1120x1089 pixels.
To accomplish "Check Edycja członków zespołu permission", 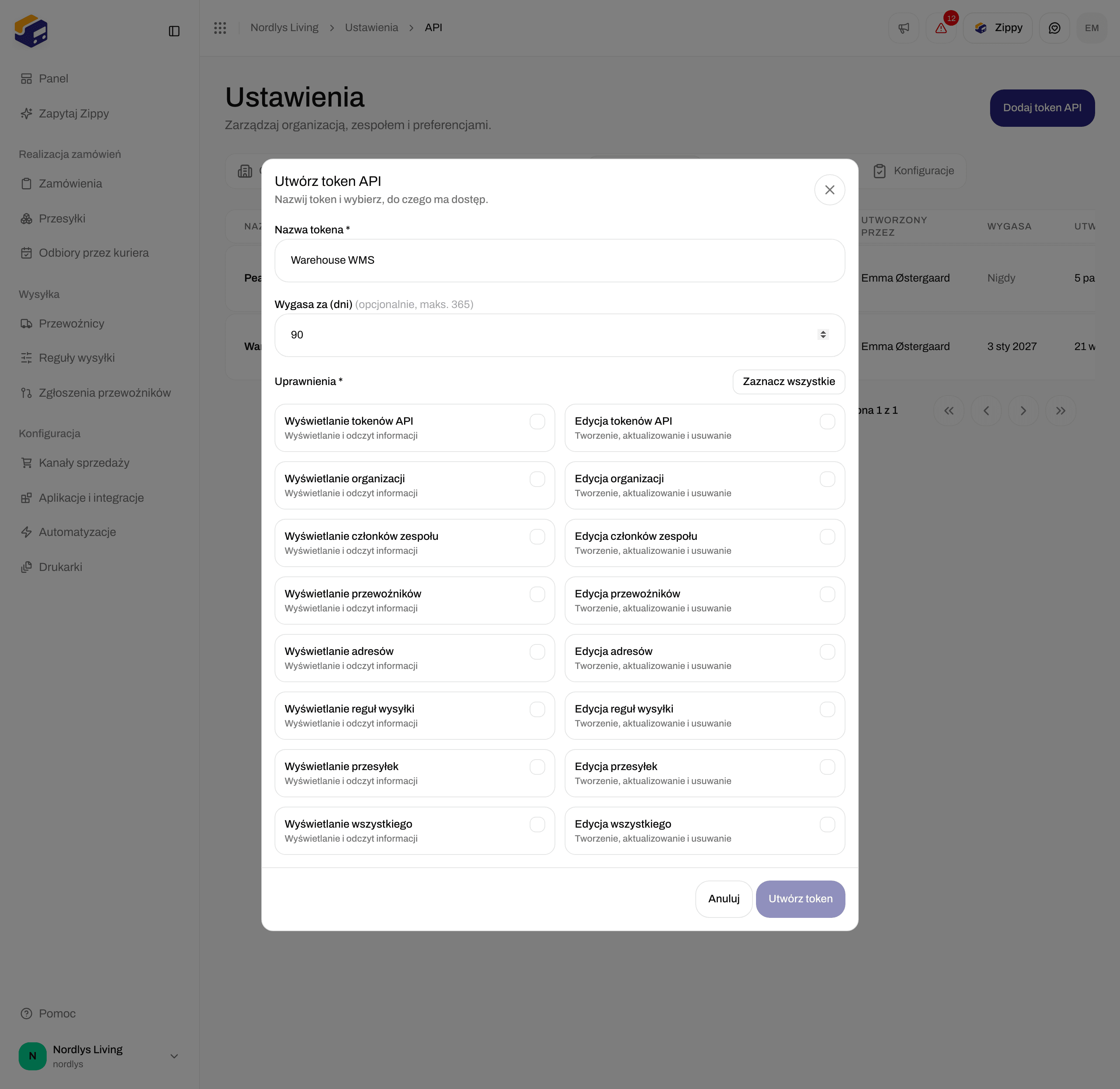I will pos(827,536).
